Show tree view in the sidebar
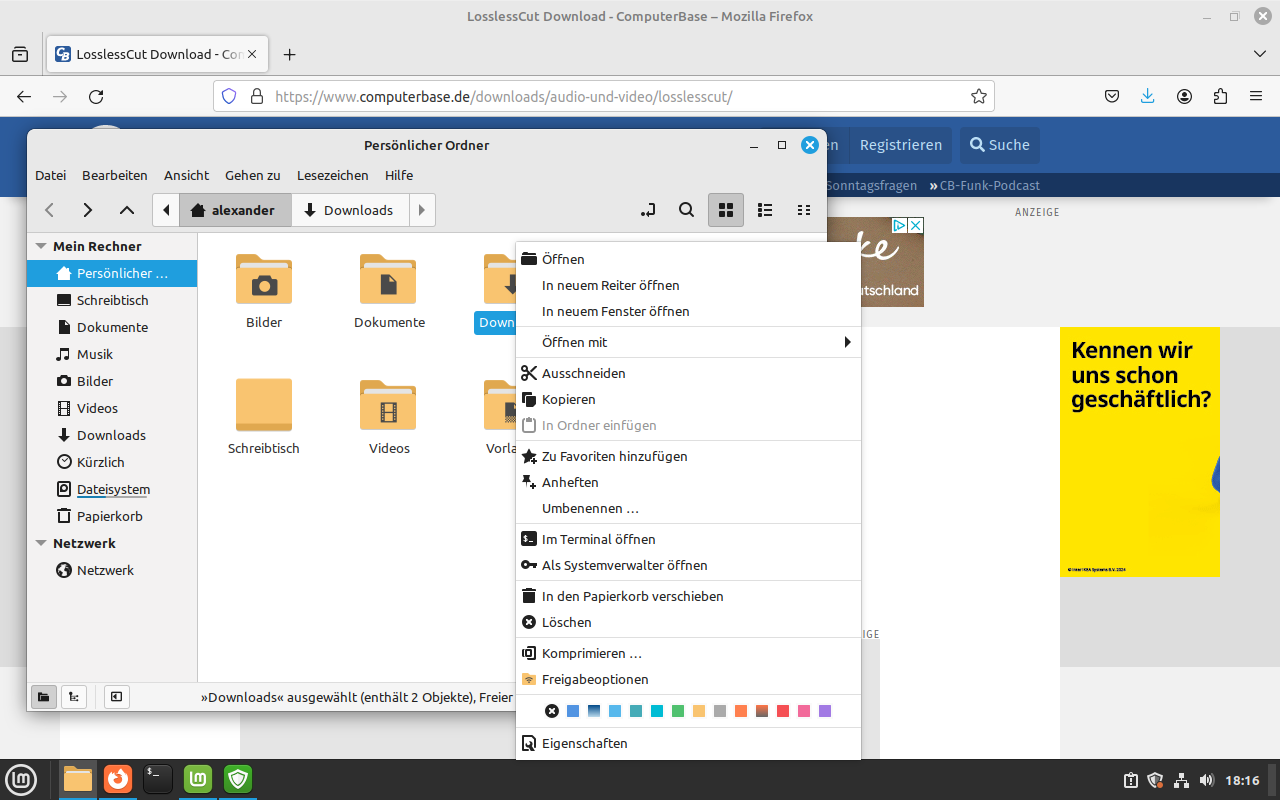 coord(74,696)
